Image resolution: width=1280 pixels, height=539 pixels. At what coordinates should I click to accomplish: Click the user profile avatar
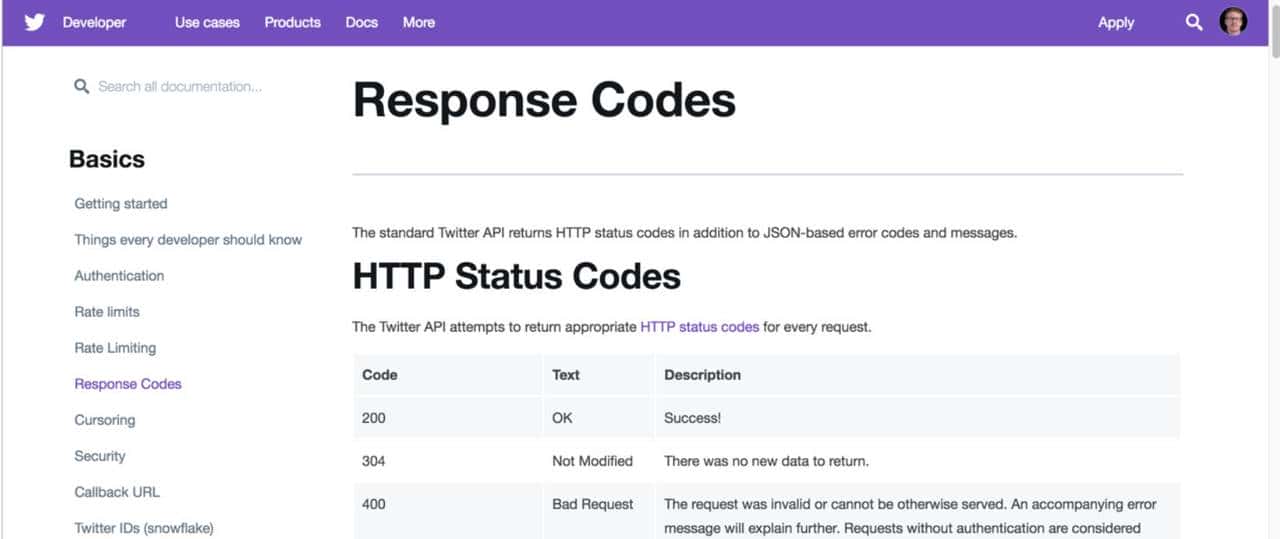[x=1233, y=22]
